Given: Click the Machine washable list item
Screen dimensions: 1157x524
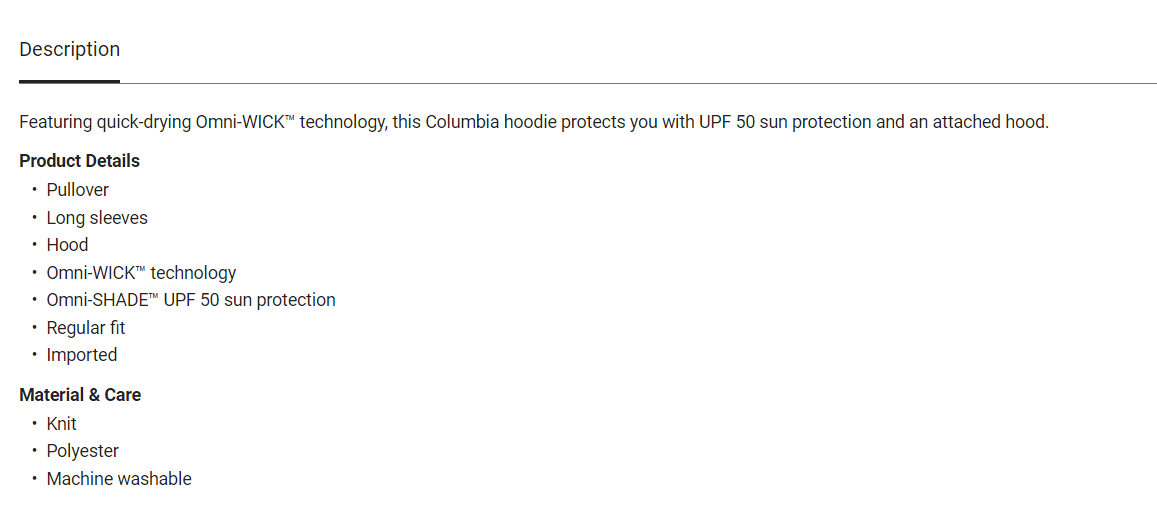Looking at the screenshot, I should pyautogui.click(x=118, y=479).
